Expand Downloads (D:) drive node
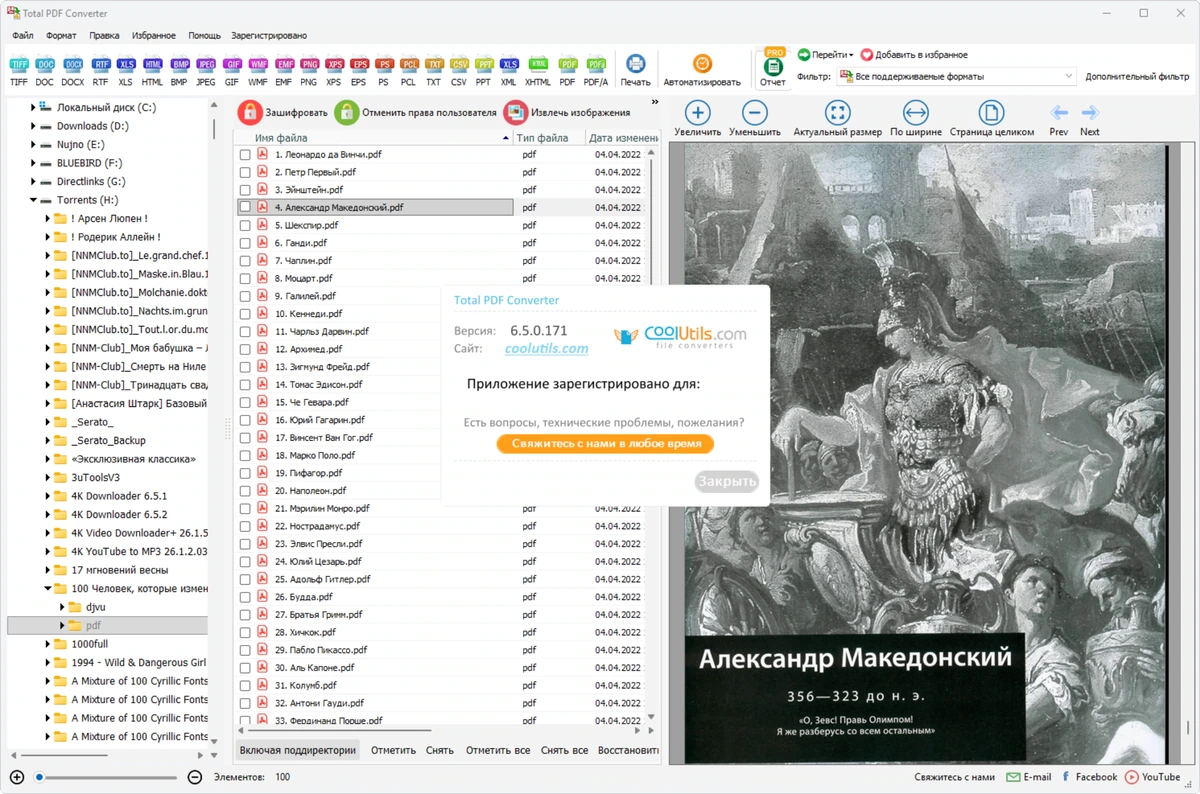This screenshot has width=1200, height=794. [33, 126]
